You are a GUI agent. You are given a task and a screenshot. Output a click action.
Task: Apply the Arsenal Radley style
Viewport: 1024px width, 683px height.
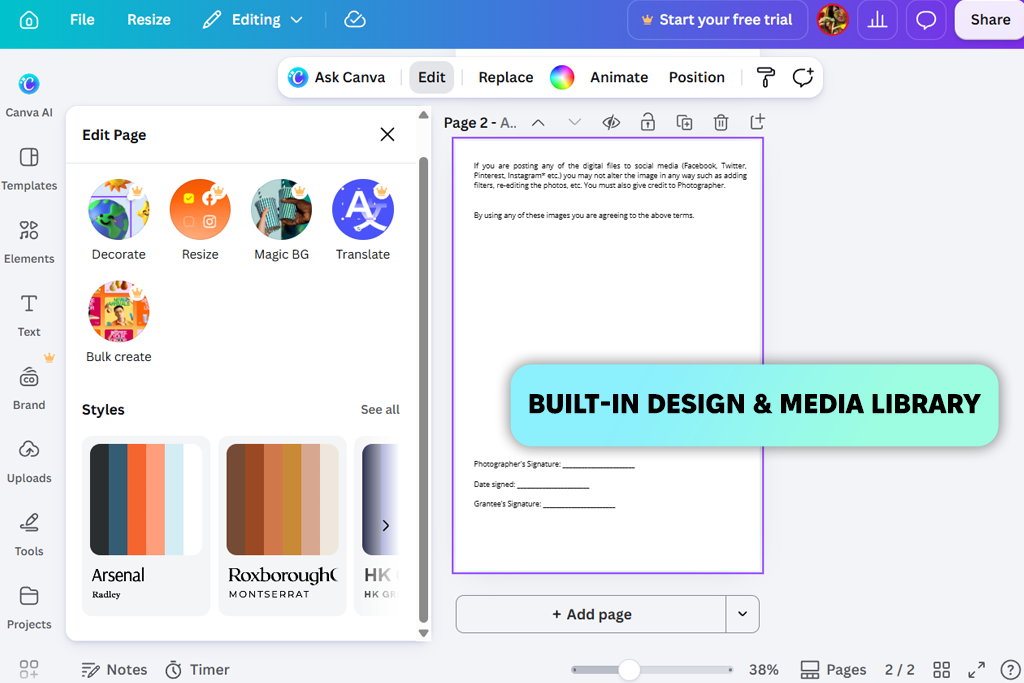click(x=146, y=526)
